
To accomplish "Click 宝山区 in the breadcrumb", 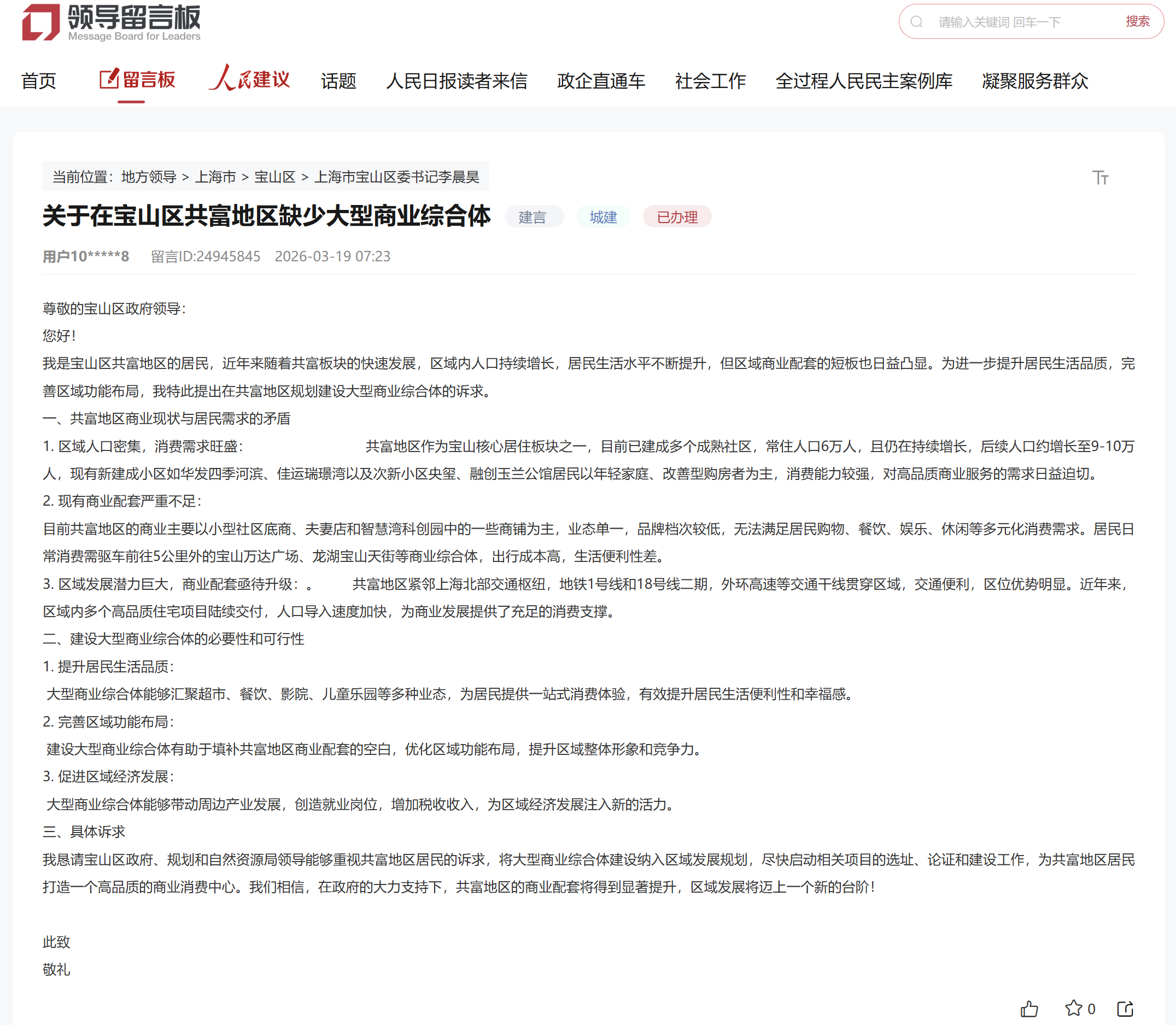I will [274, 177].
